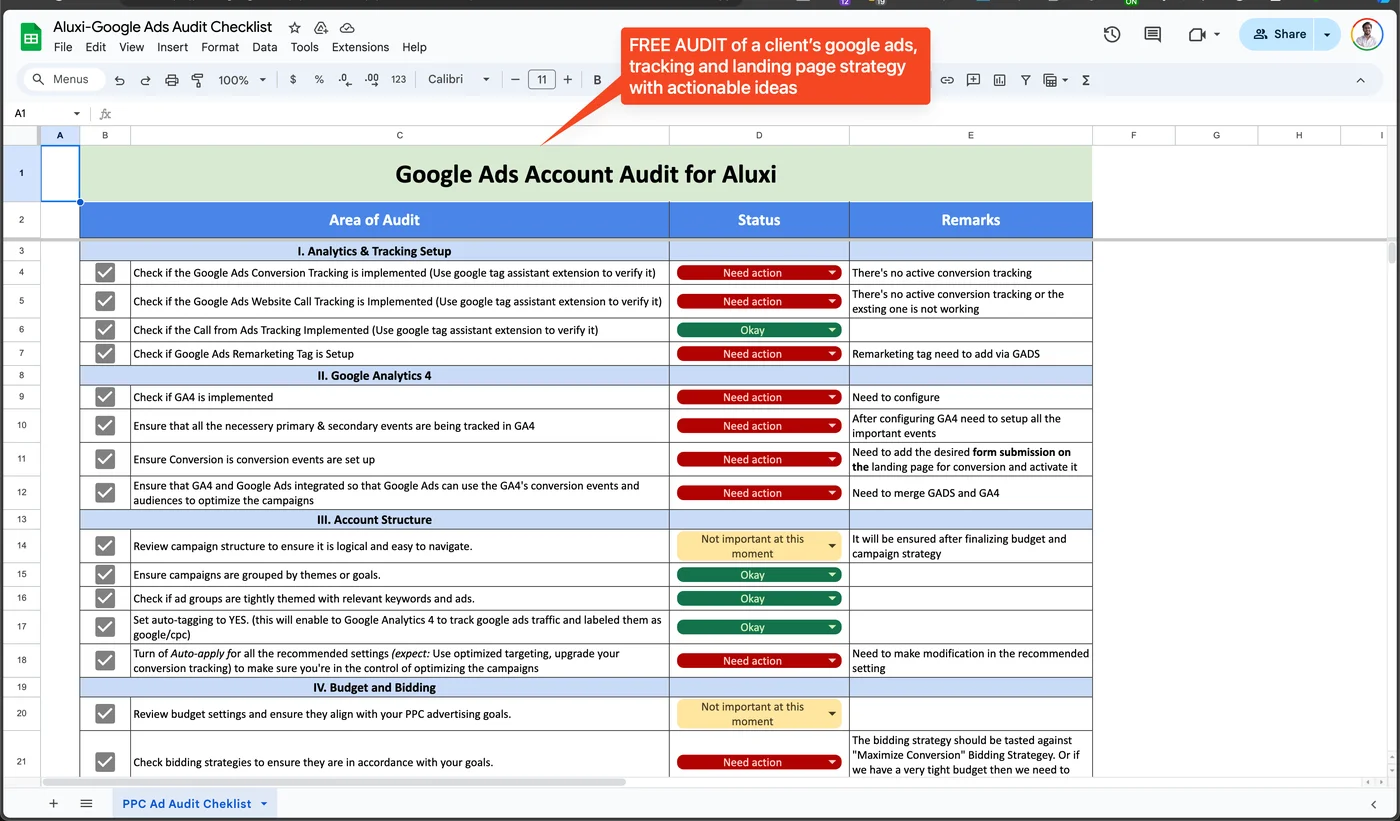Screen dimensions: 1400x821
Task: Tick the checkbox on the budget settings row
Action: (x=104, y=713)
